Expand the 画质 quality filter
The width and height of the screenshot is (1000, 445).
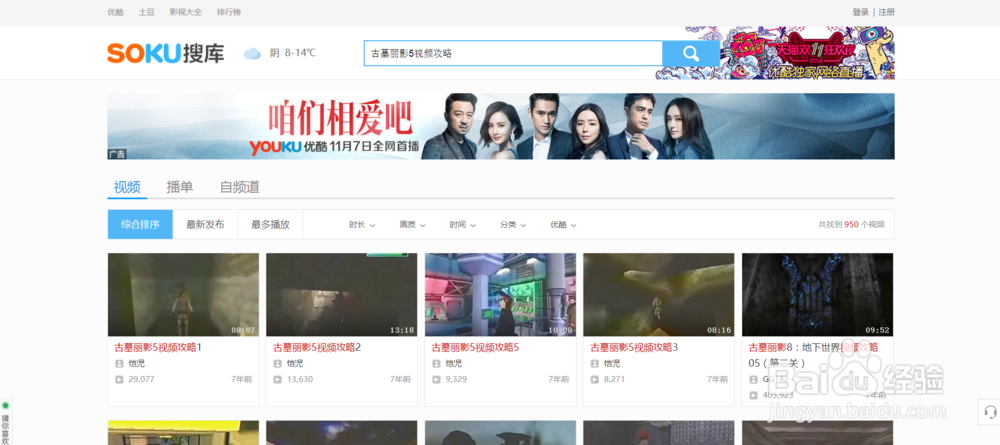[x=412, y=225]
